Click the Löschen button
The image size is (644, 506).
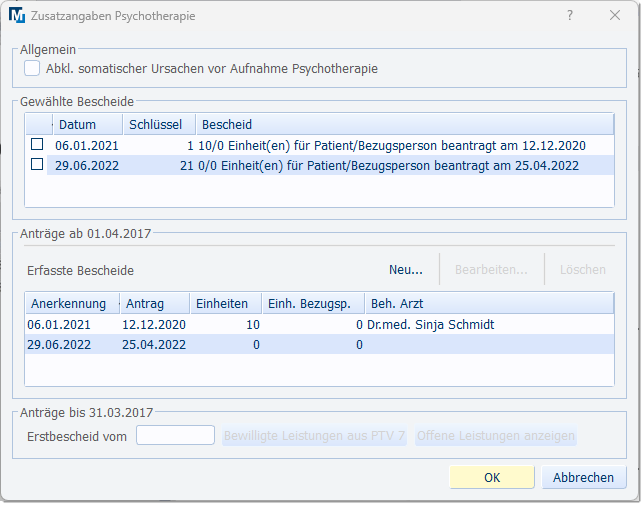pos(582,270)
